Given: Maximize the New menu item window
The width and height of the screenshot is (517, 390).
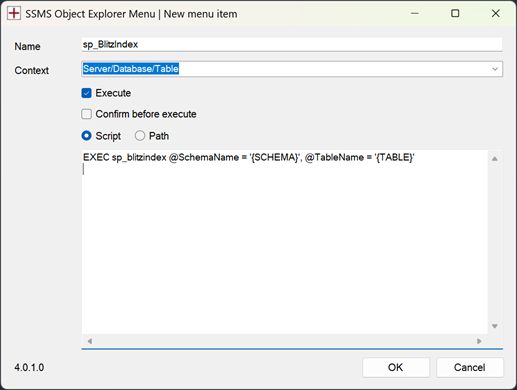Looking at the screenshot, I should click(455, 14).
